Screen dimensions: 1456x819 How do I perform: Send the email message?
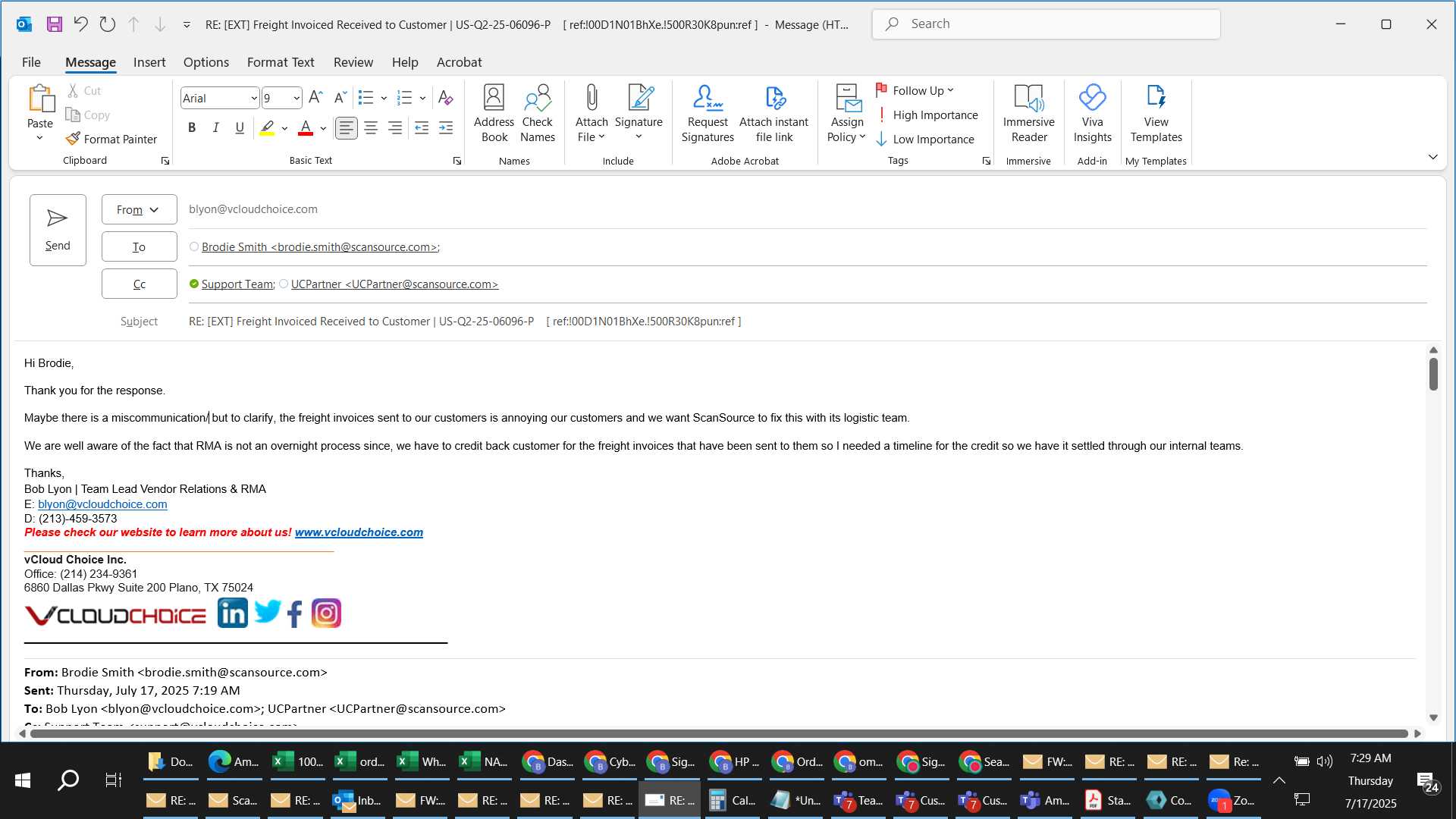click(58, 230)
